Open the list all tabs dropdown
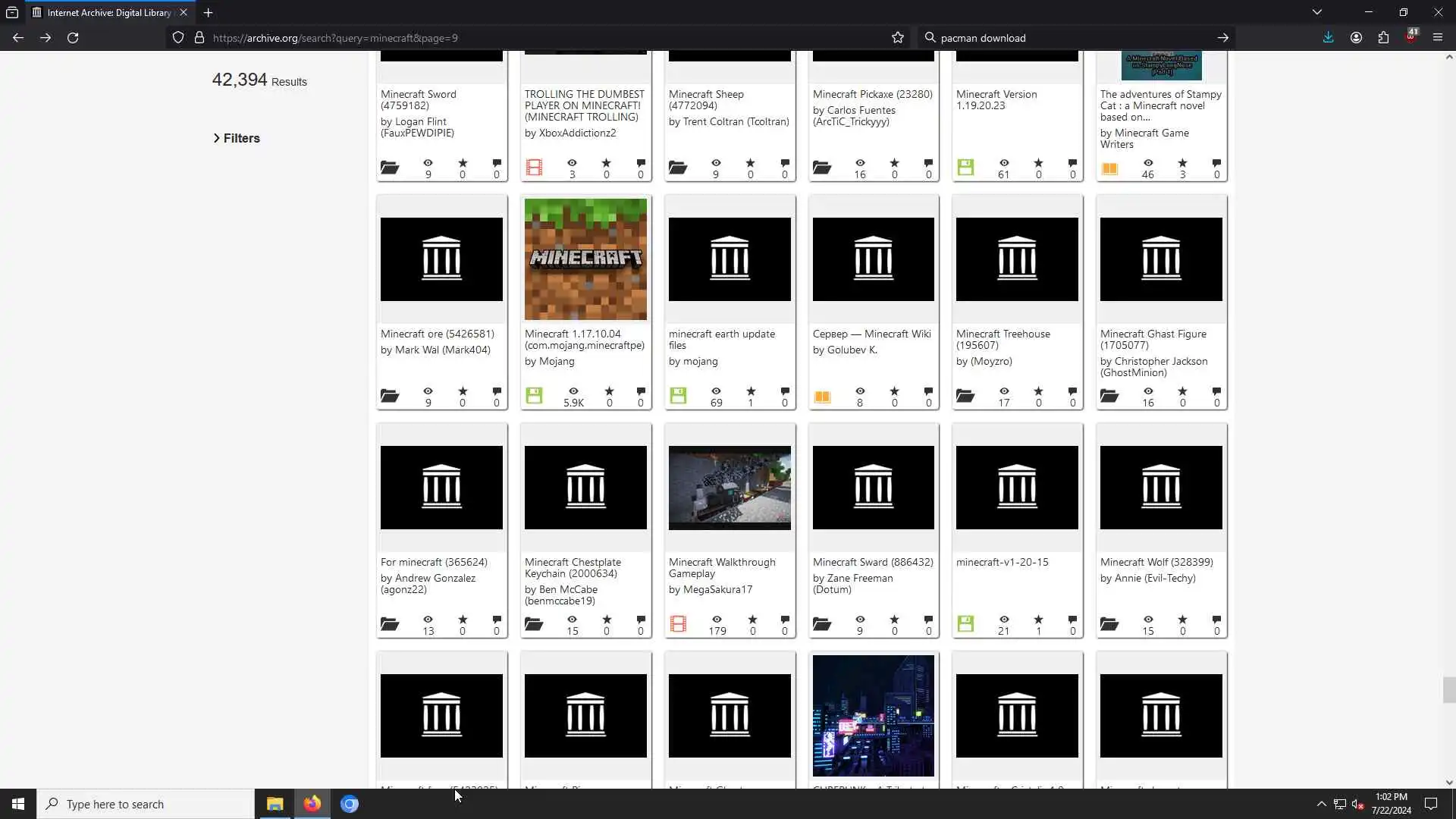Screen dimensions: 1456x819 pos(1316,12)
